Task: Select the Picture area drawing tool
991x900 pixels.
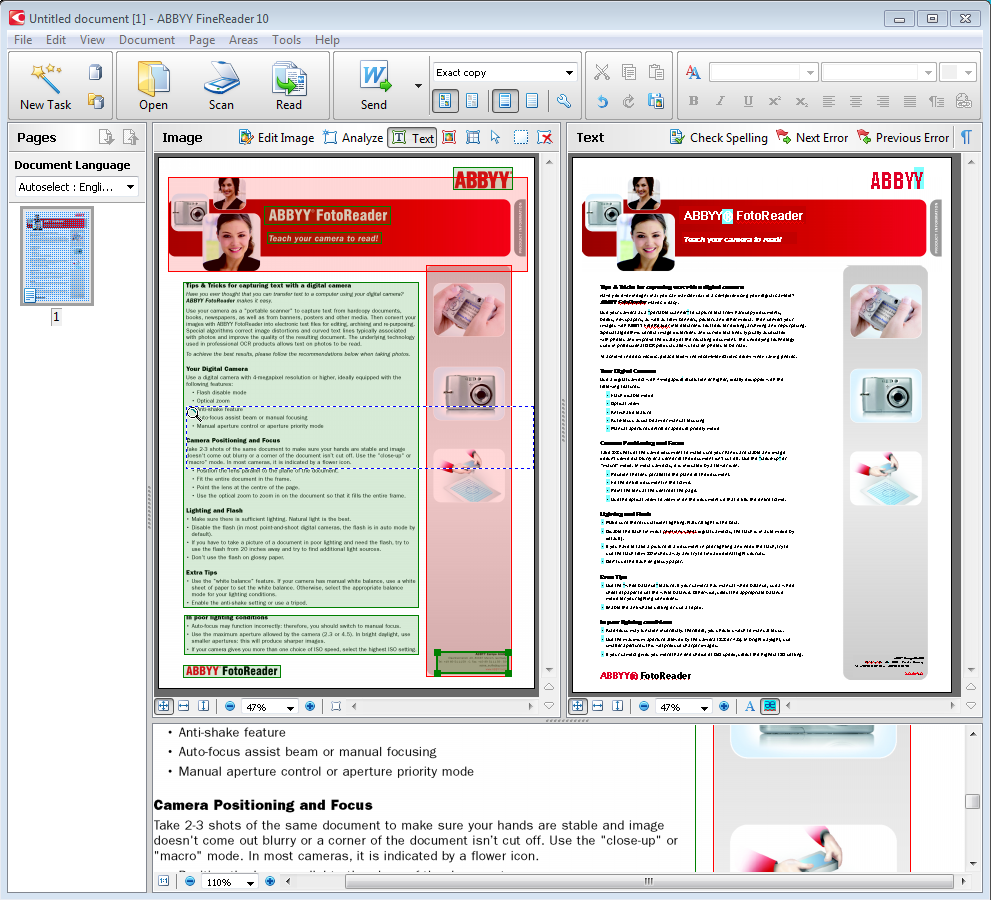Action: click(x=449, y=137)
